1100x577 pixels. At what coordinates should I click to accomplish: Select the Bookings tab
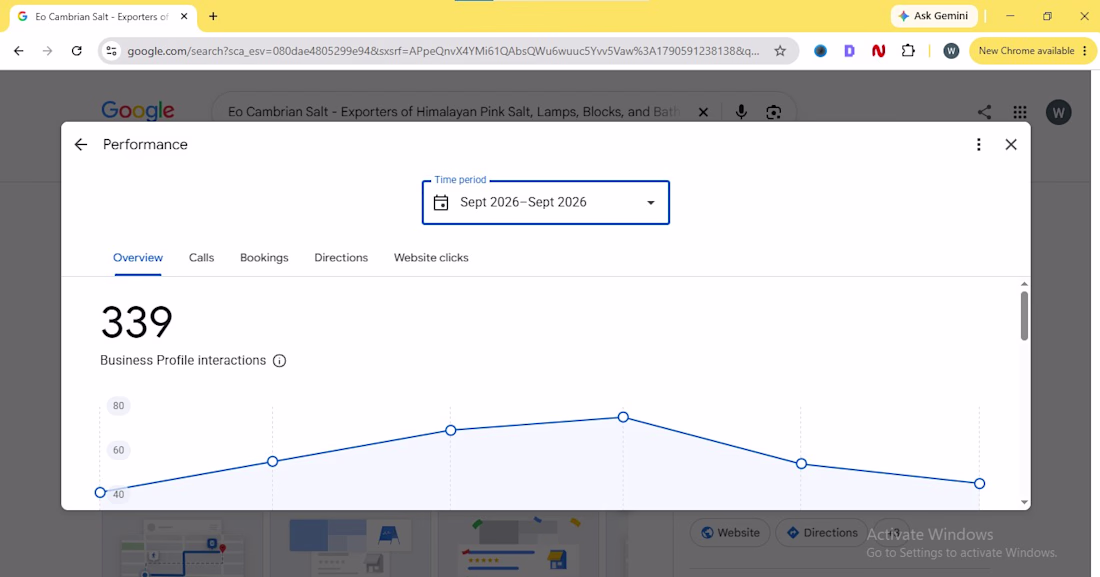264,258
